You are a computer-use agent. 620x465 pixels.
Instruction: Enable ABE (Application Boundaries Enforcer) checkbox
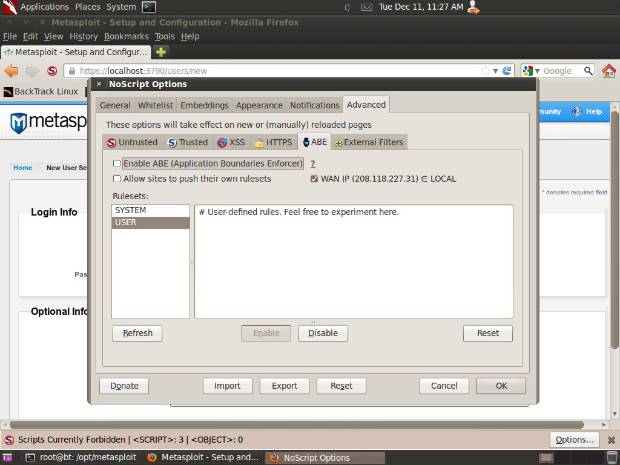tap(117, 163)
